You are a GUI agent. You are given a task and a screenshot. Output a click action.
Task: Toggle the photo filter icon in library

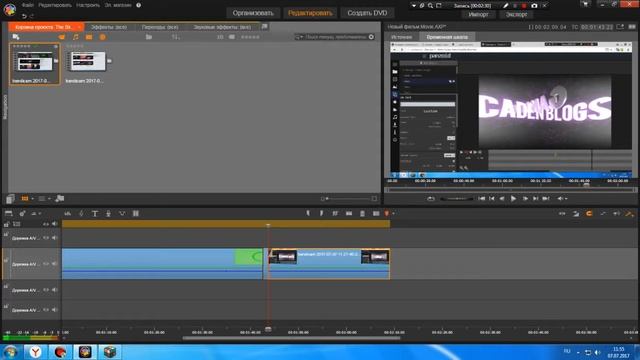tap(89, 37)
